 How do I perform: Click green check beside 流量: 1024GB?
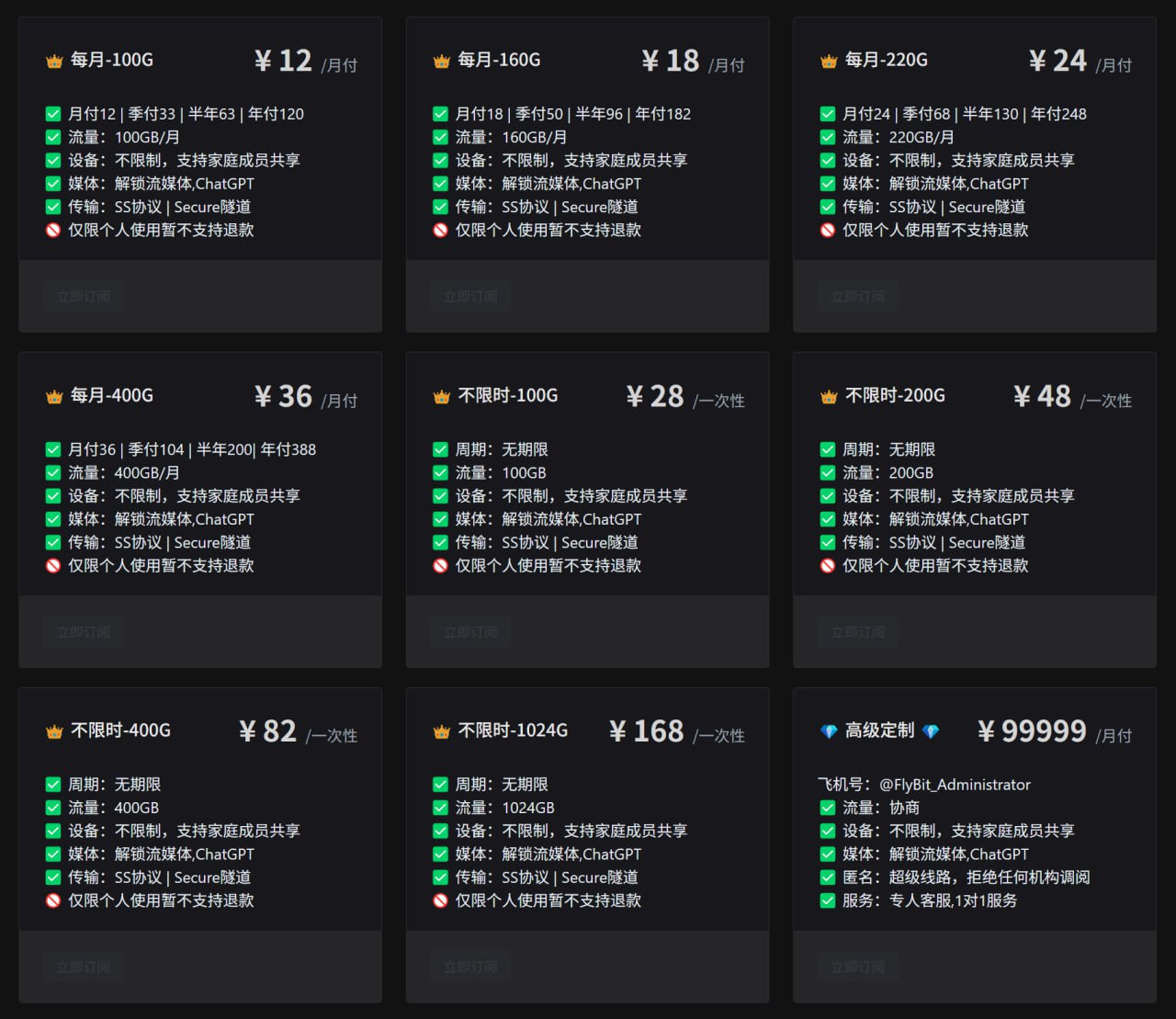[x=441, y=808]
